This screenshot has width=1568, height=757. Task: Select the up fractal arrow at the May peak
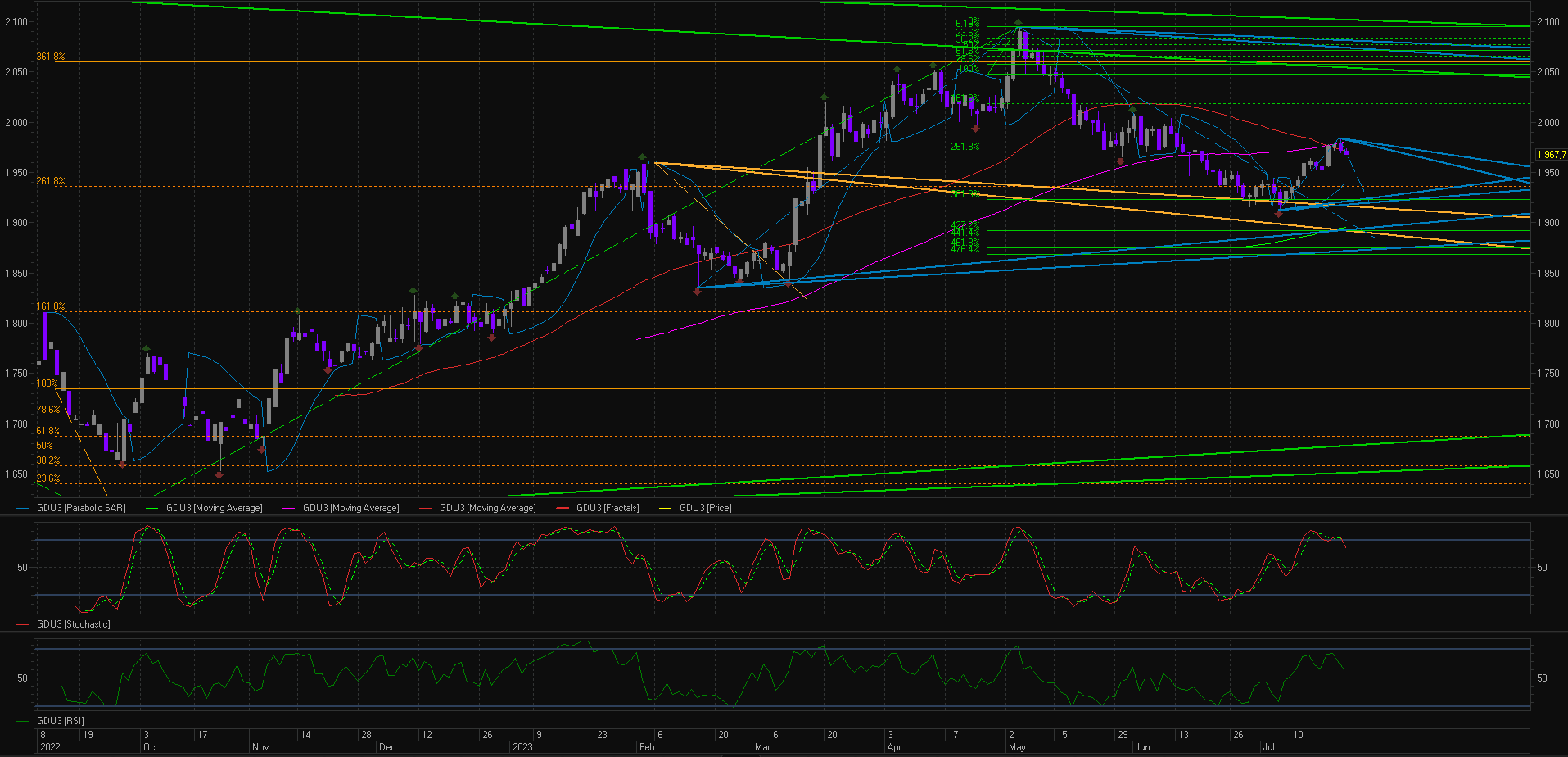pos(1018,23)
